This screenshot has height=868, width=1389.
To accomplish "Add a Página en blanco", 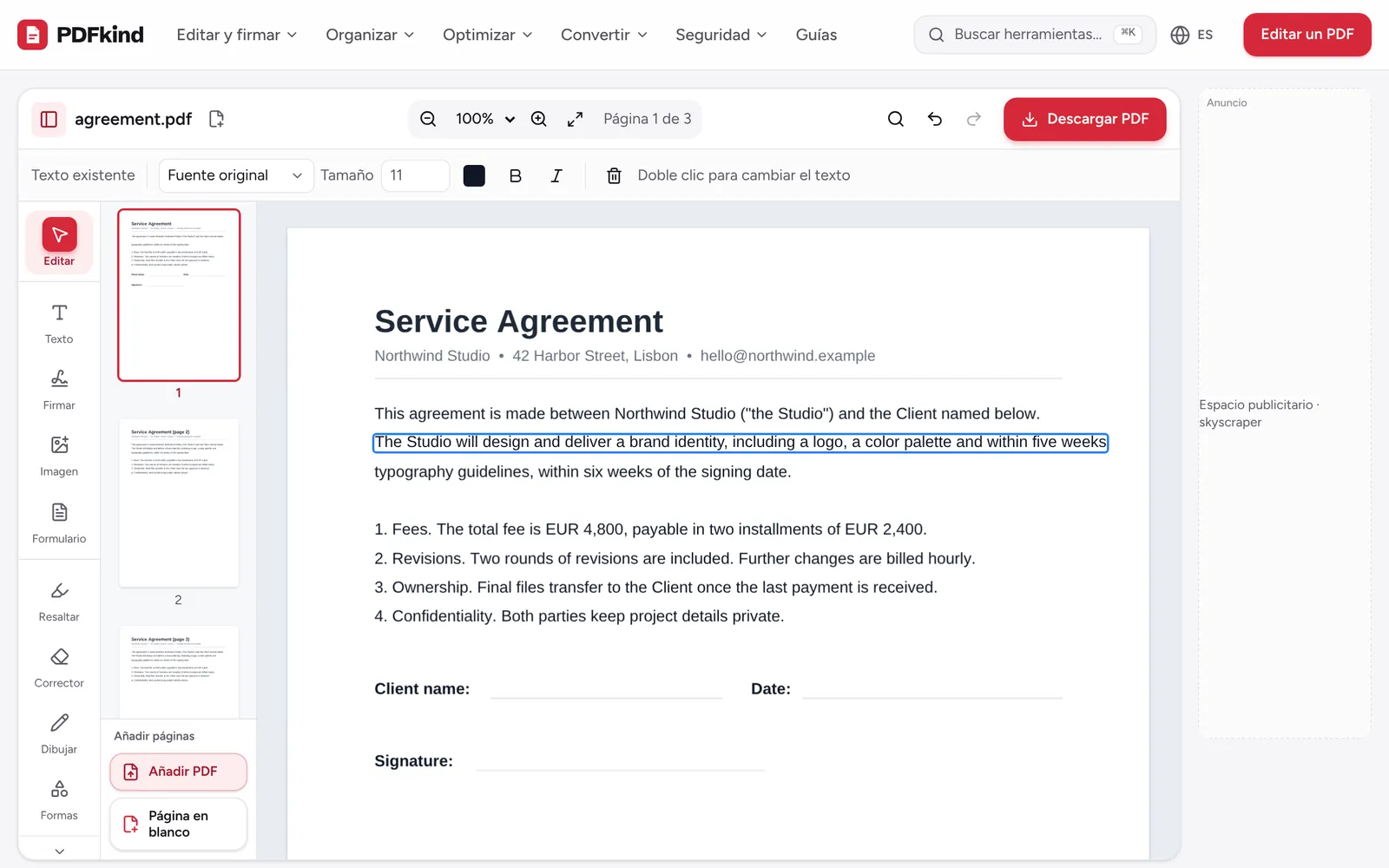I will [178, 824].
